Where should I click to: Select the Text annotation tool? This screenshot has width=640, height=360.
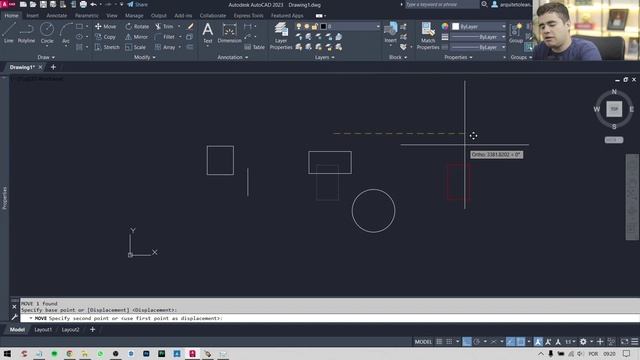point(208,33)
